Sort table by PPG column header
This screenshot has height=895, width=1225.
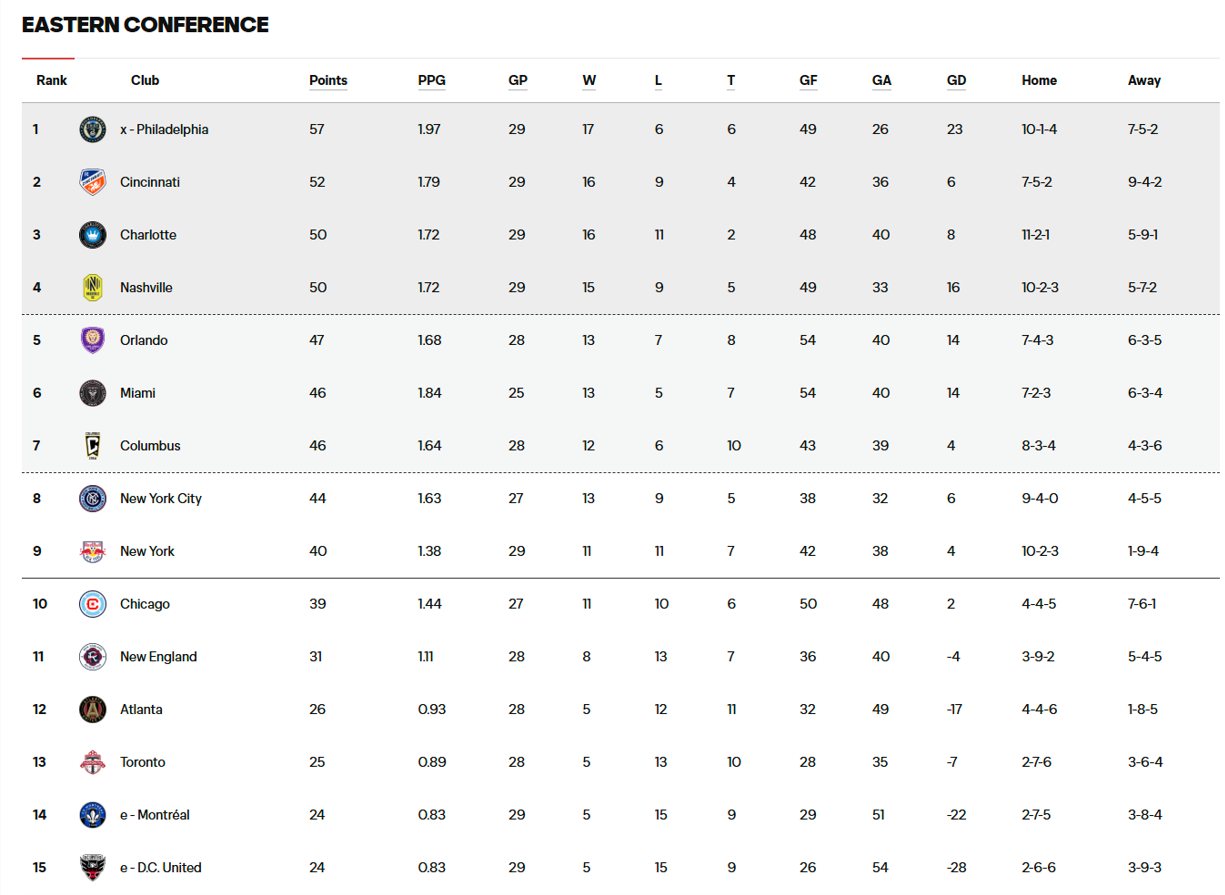[432, 81]
